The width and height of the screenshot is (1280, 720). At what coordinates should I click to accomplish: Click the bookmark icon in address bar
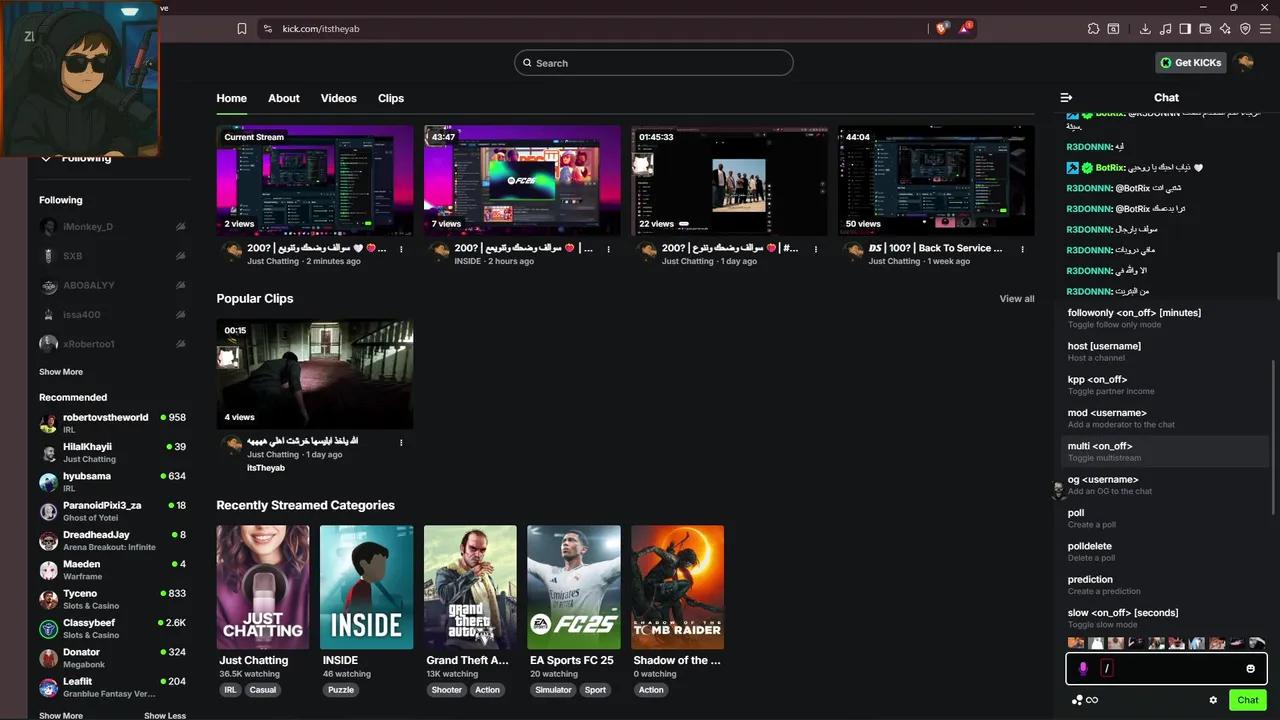(x=242, y=29)
